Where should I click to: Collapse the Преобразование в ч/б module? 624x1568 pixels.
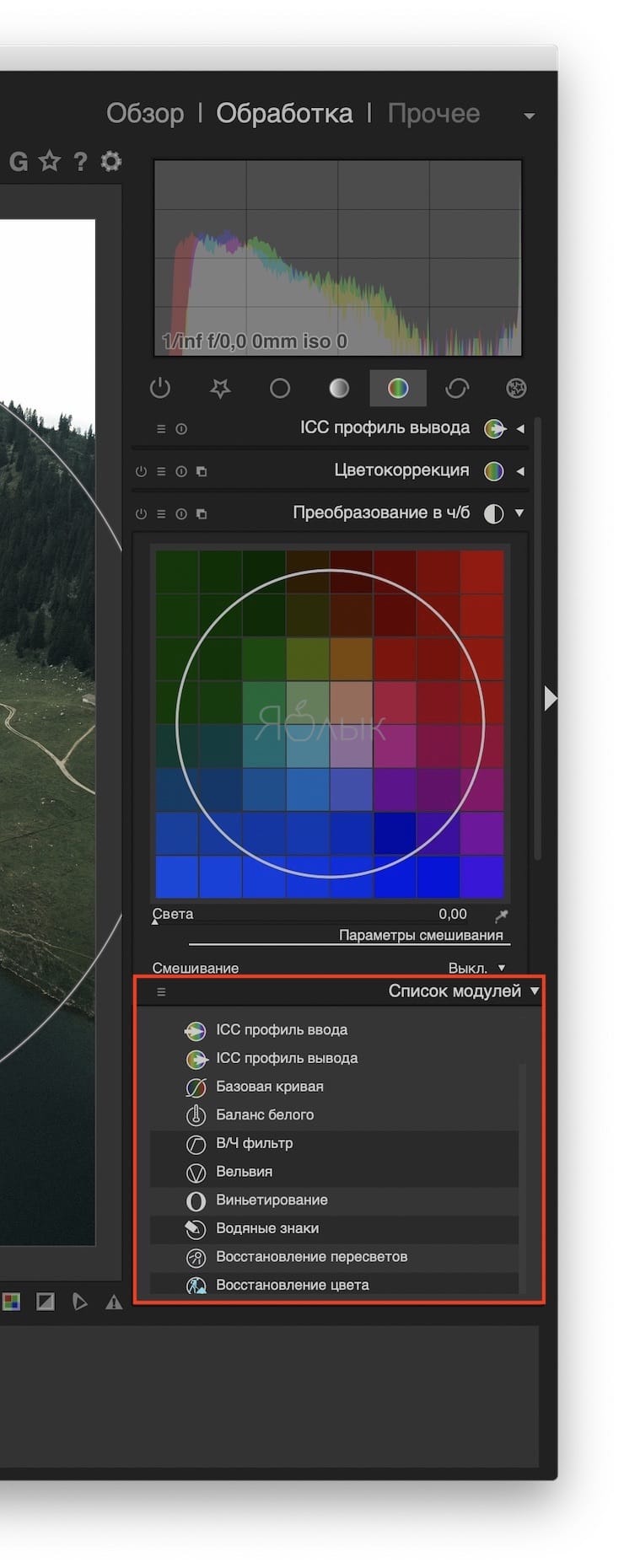click(519, 513)
